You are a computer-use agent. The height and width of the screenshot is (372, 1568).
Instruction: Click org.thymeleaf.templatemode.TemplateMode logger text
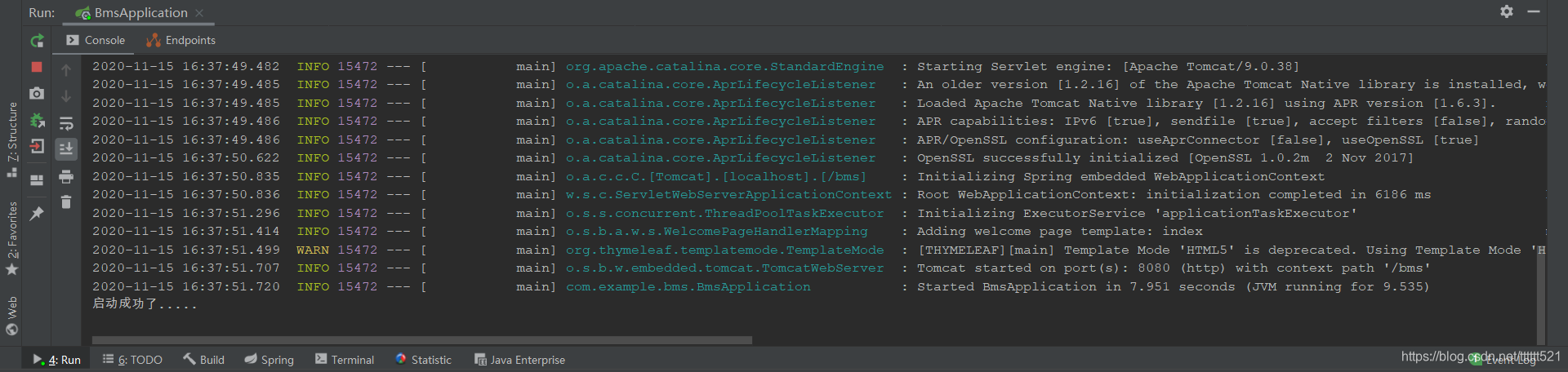724,250
